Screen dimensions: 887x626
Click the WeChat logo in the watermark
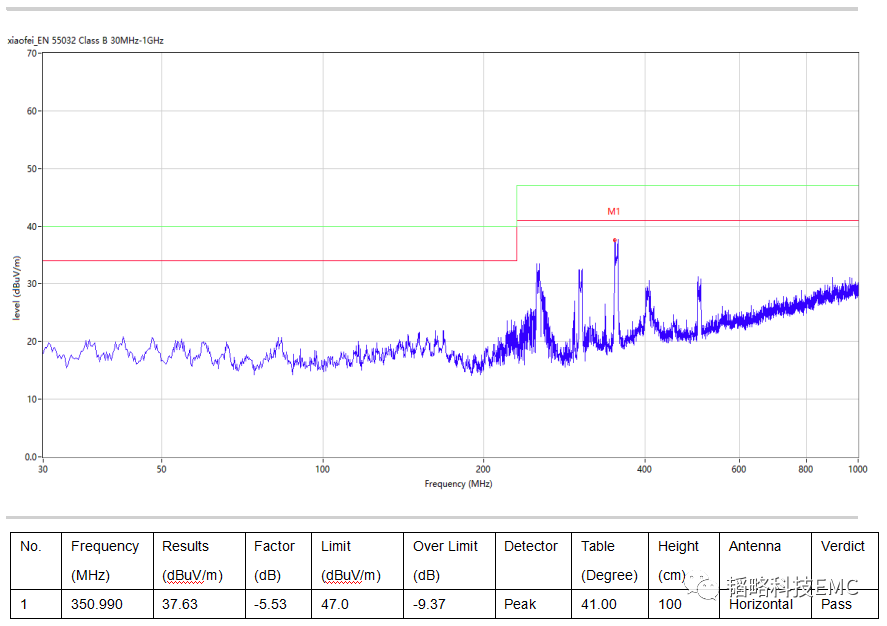[x=708, y=587]
